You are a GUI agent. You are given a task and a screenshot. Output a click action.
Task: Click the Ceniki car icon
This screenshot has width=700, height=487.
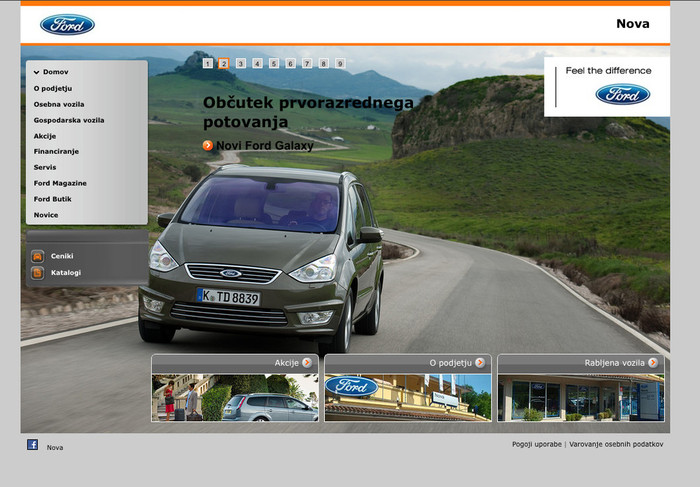pos(38,256)
